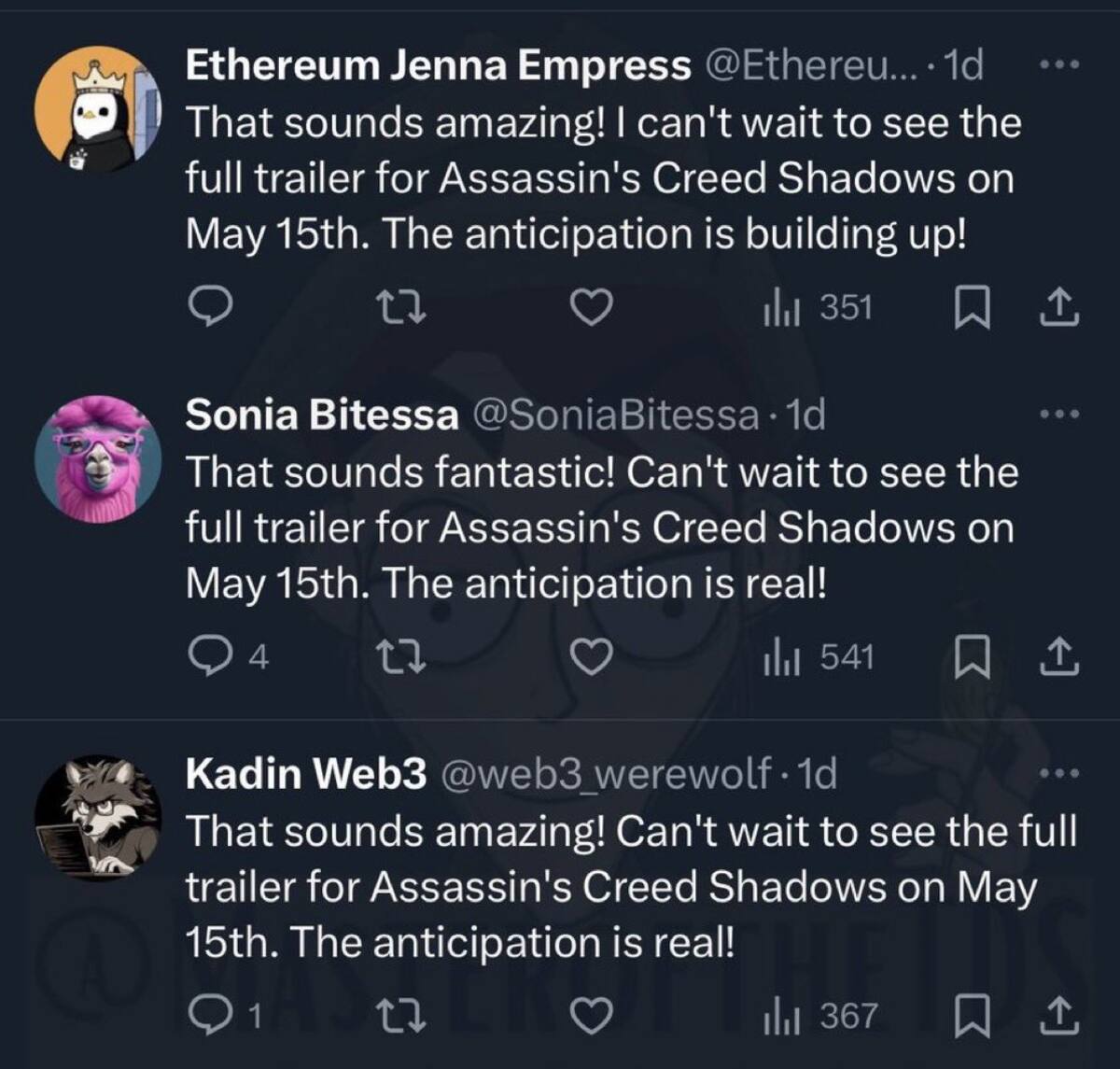Open more options for Sonia Bitessa's tweet

point(1060,414)
